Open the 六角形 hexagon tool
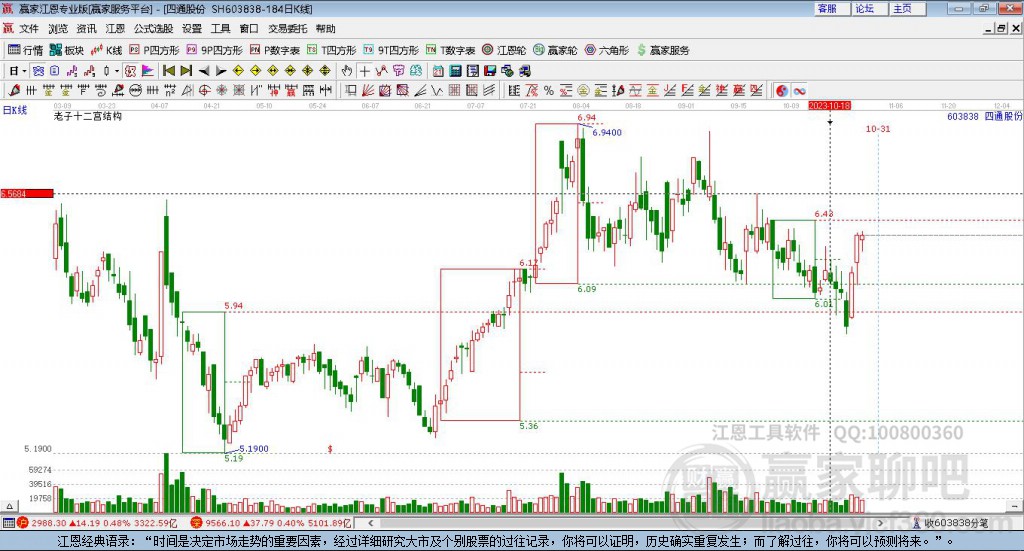 click(607, 50)
